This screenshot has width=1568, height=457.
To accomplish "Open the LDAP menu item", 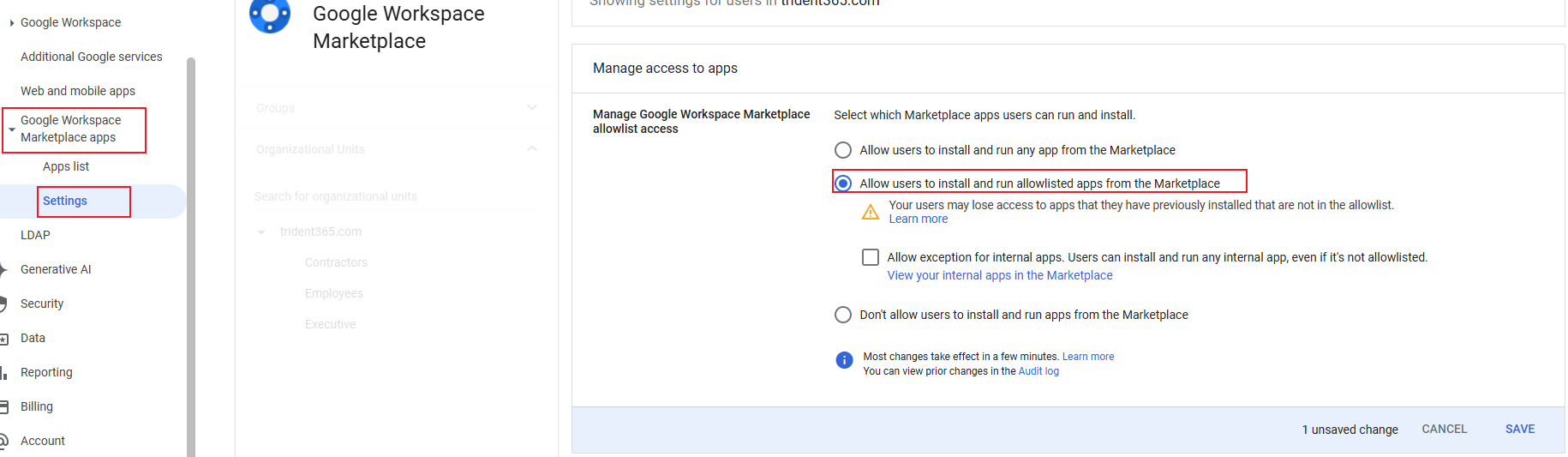I will [x=35, y=235].
